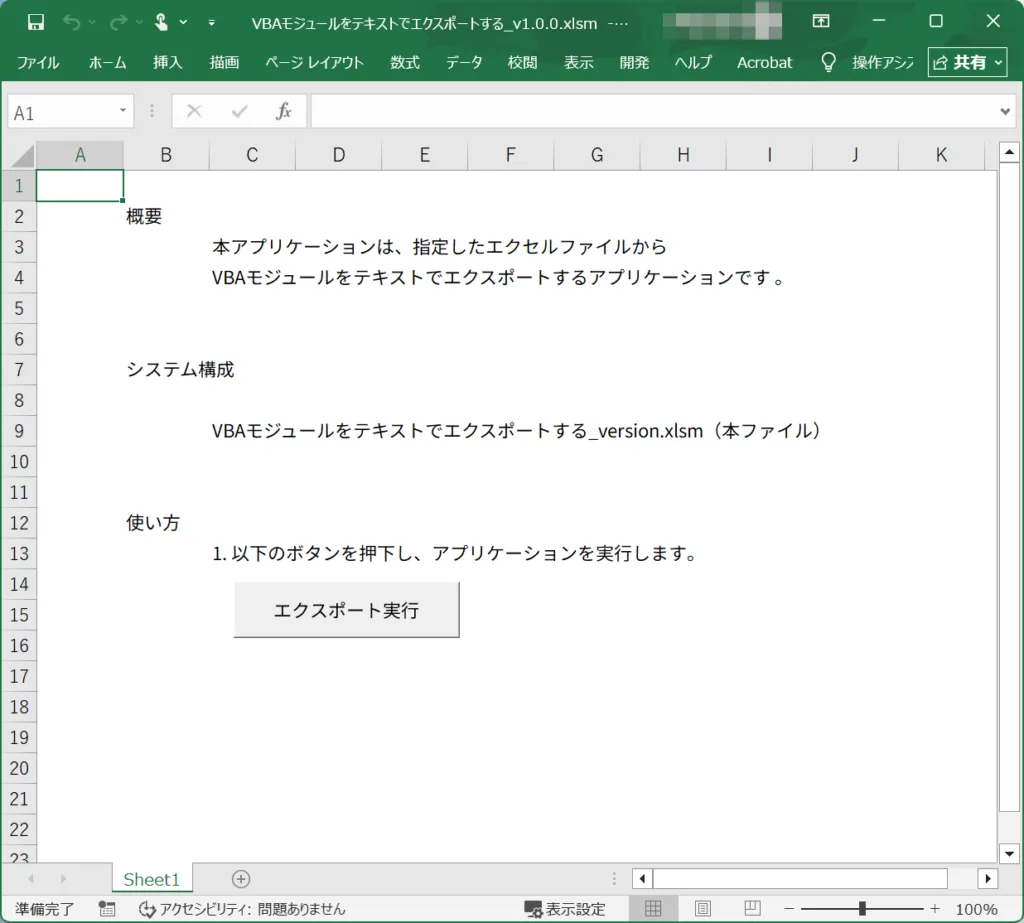Screen dimensions: 1024x923
Task: Open the 開発 ribbon tab
Action: 634,62
